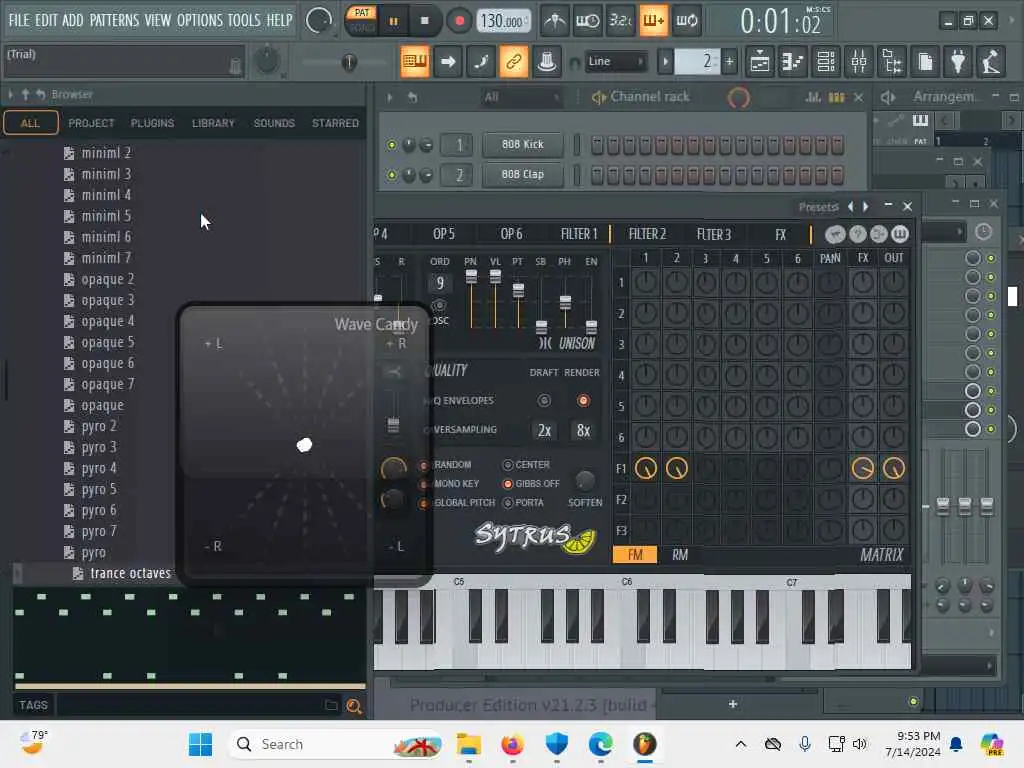Image resolution: width=1024 pixels, height=768 pixels.
Task: Open the Tempo tapper icon
Action: [991, 62]
